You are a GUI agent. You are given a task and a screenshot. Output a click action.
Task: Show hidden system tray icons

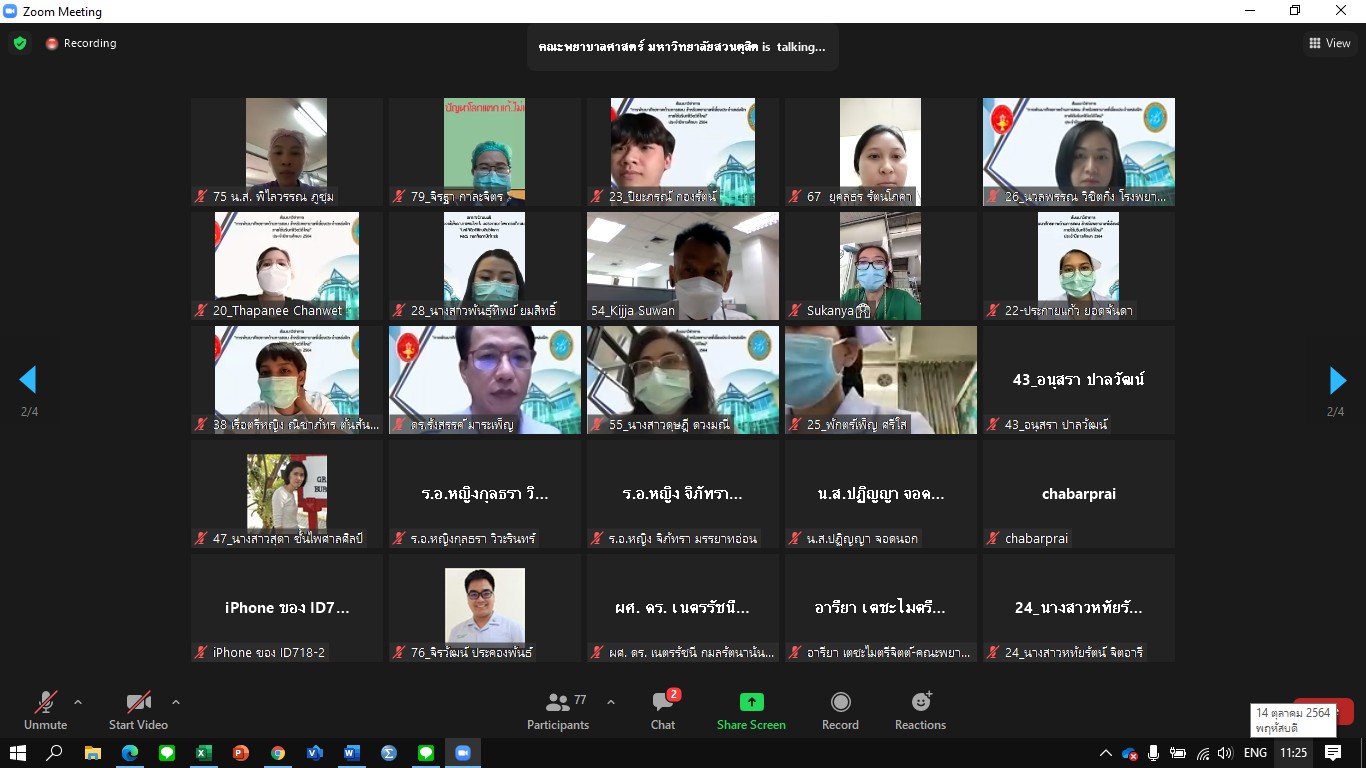tap(1105, 753)
